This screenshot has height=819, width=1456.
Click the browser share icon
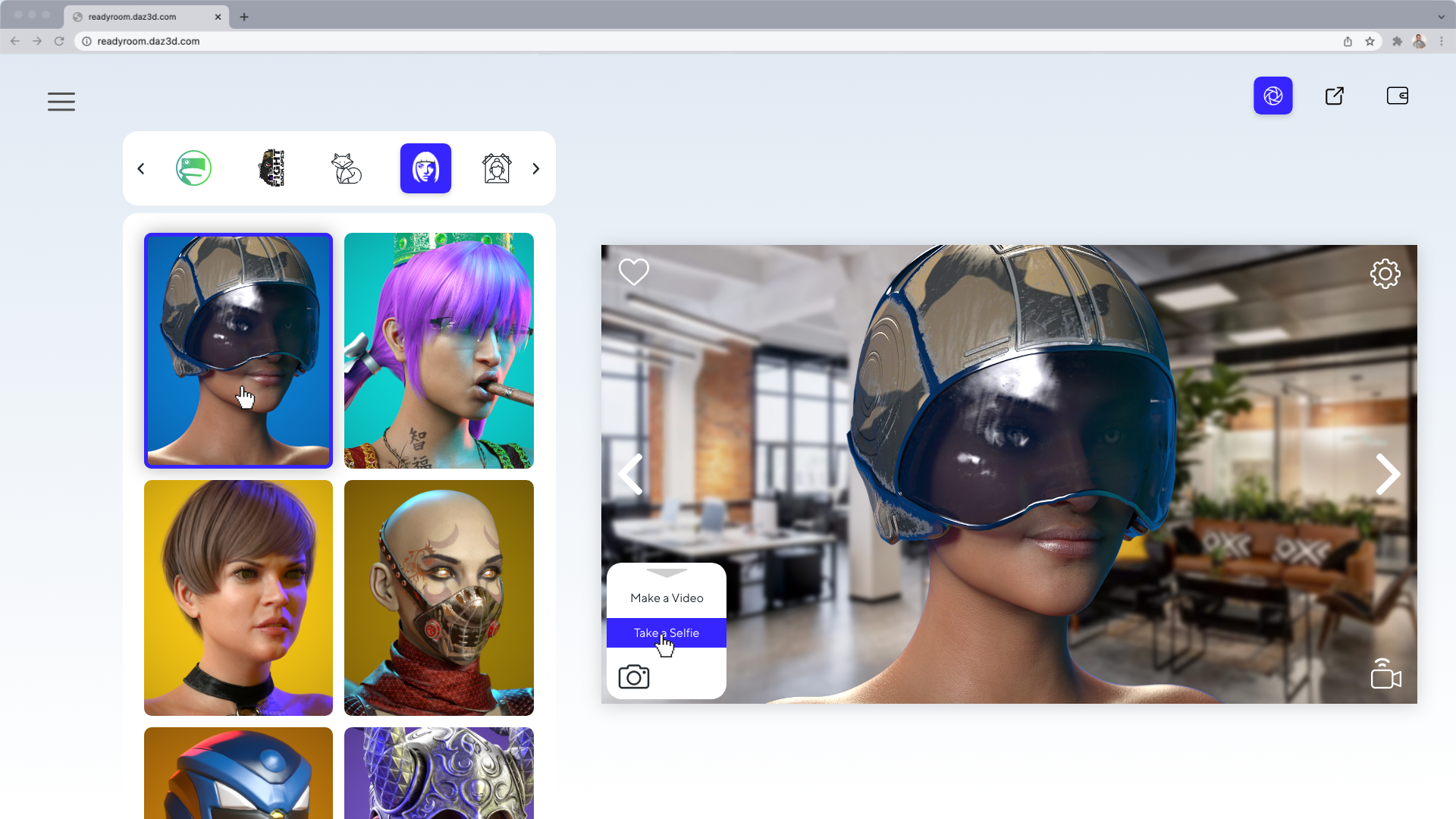[1348, 41]
